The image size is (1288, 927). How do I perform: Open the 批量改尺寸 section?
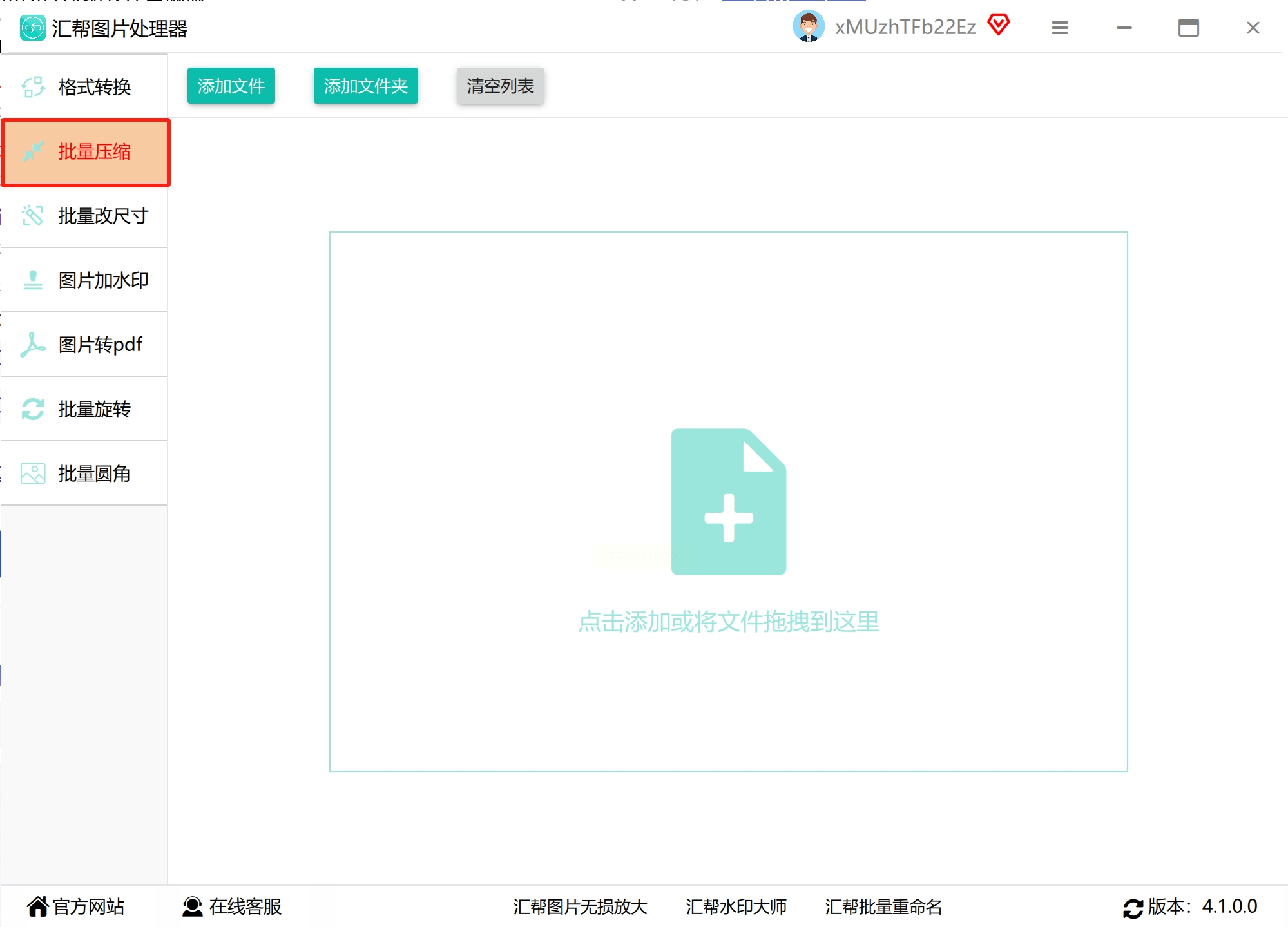[x=84, y=216]
